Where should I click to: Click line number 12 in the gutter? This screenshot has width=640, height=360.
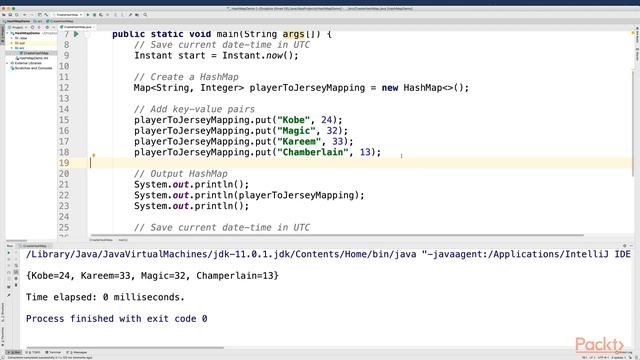tap(64, 88)
